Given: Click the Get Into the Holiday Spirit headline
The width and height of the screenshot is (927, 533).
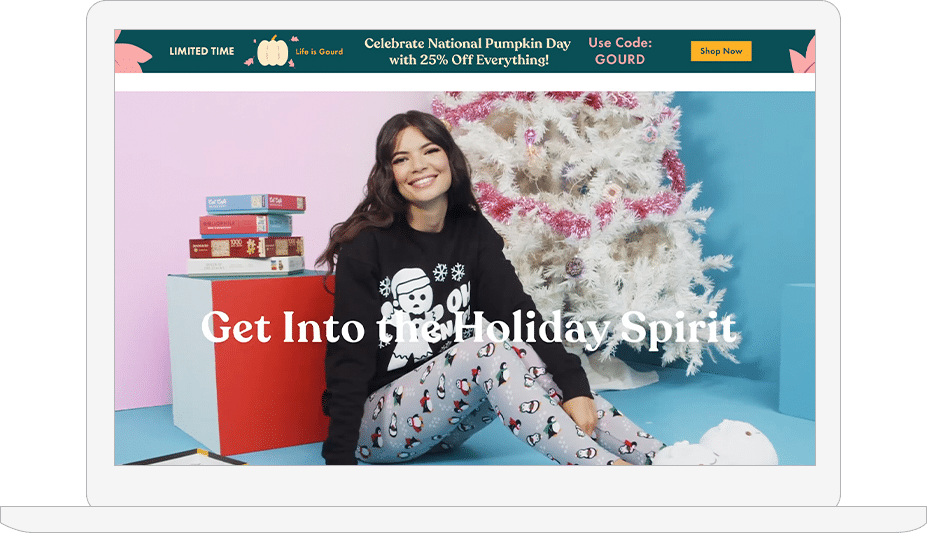Looking at the screenshot, I should (469, 327).
